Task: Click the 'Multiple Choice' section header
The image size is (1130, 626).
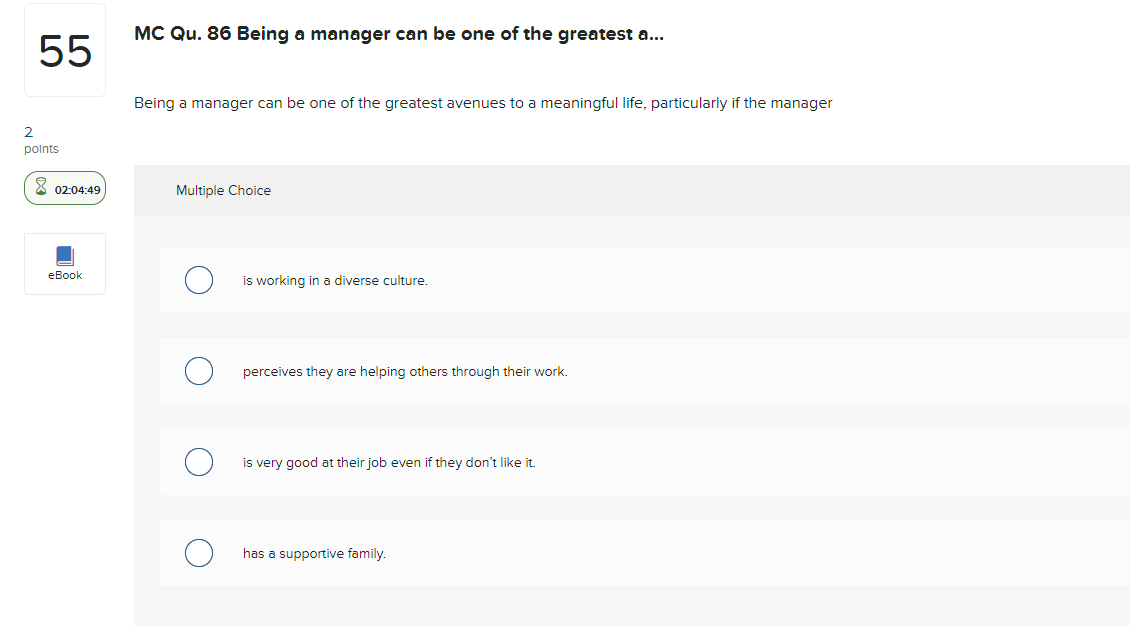Action: (x=223, y=190)
